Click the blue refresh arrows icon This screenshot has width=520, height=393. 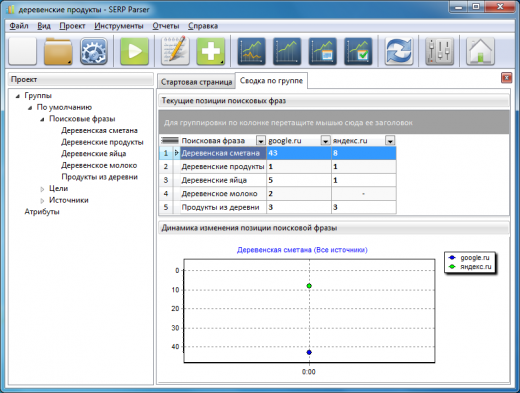pyautogui.click(x=399, y=51)
